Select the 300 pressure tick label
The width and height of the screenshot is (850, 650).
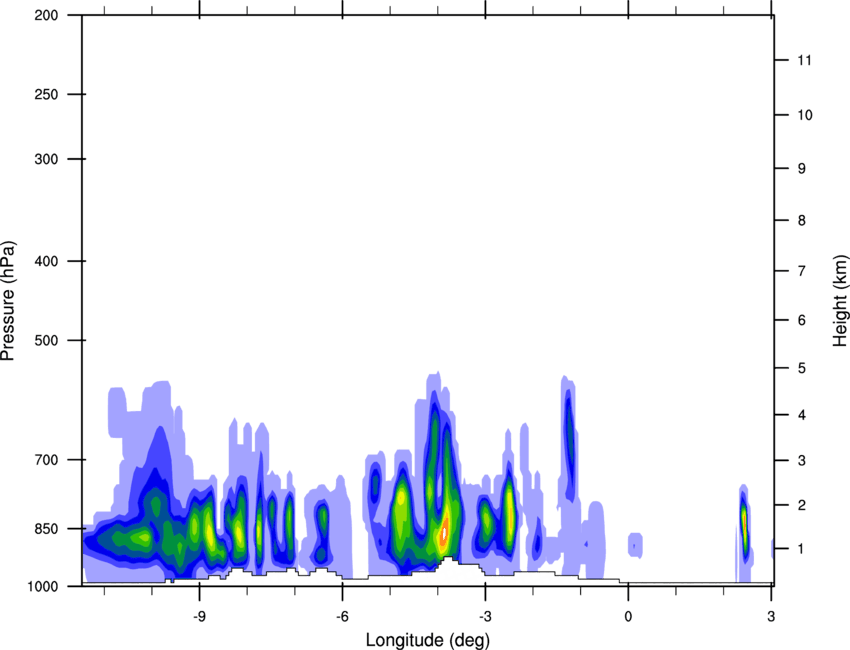pos(46,159)
